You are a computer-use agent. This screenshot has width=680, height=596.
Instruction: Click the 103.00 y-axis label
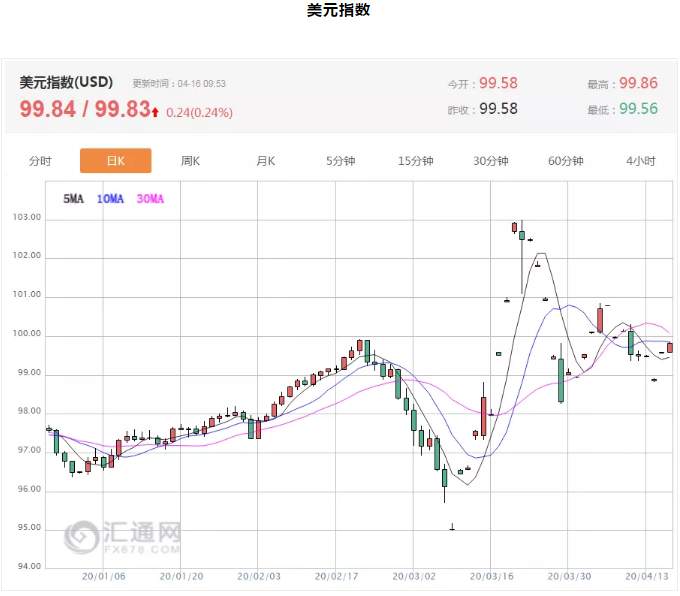point(27,217)
